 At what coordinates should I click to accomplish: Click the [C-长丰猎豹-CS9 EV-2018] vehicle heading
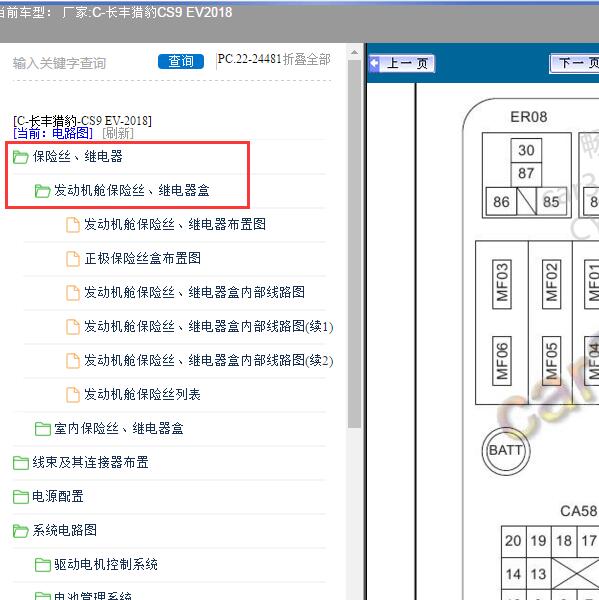[x=82, y=121]
